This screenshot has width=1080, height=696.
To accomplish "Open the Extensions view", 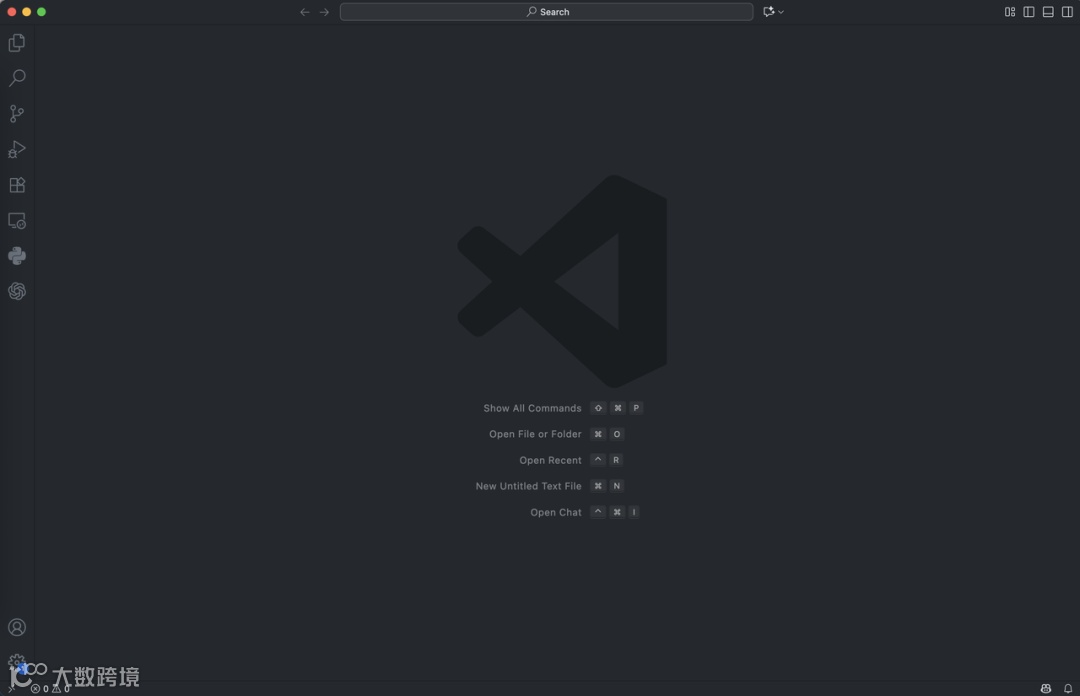I will tap(17, 185).
